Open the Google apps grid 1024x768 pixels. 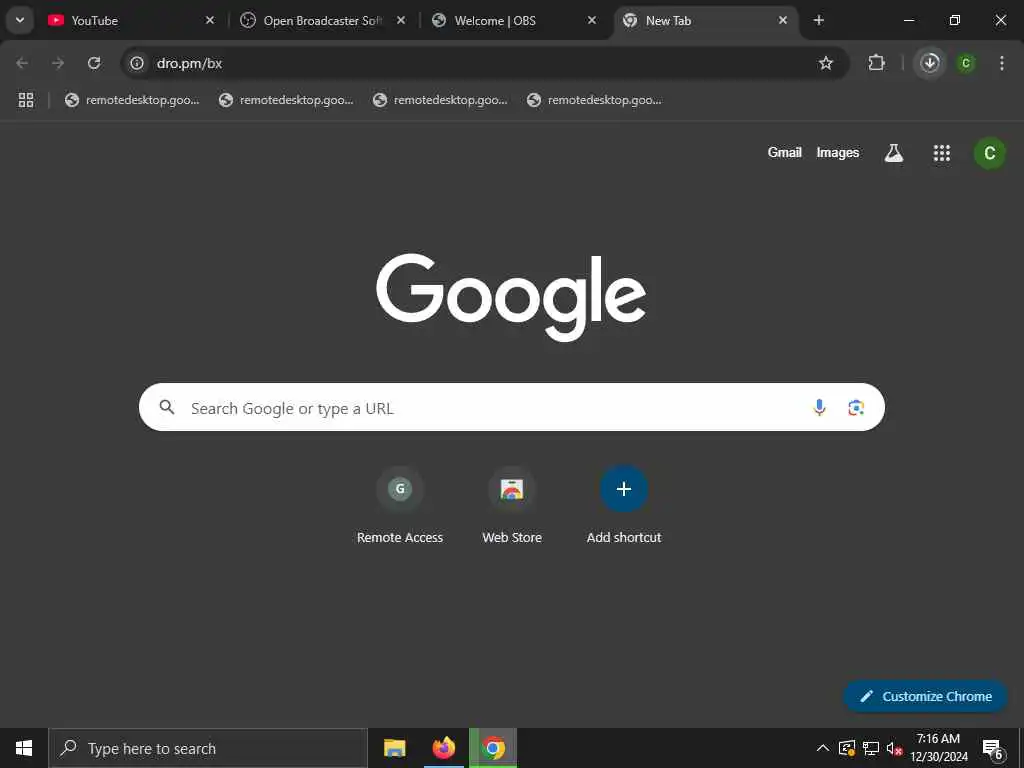pyautogui.click(x=942, y=153)
